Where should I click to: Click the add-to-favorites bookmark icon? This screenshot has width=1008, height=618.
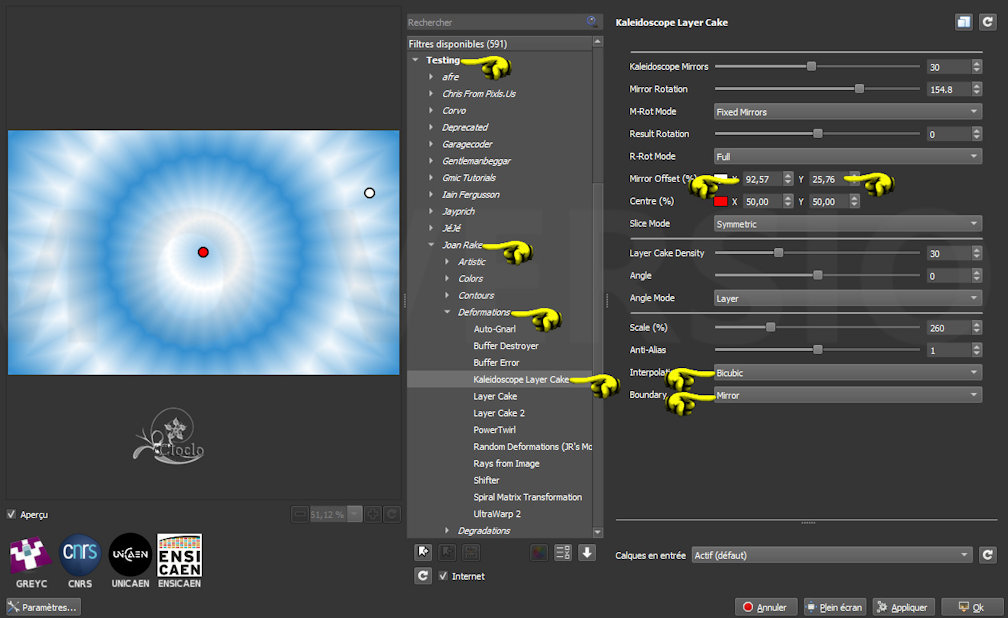click(423, 552)
